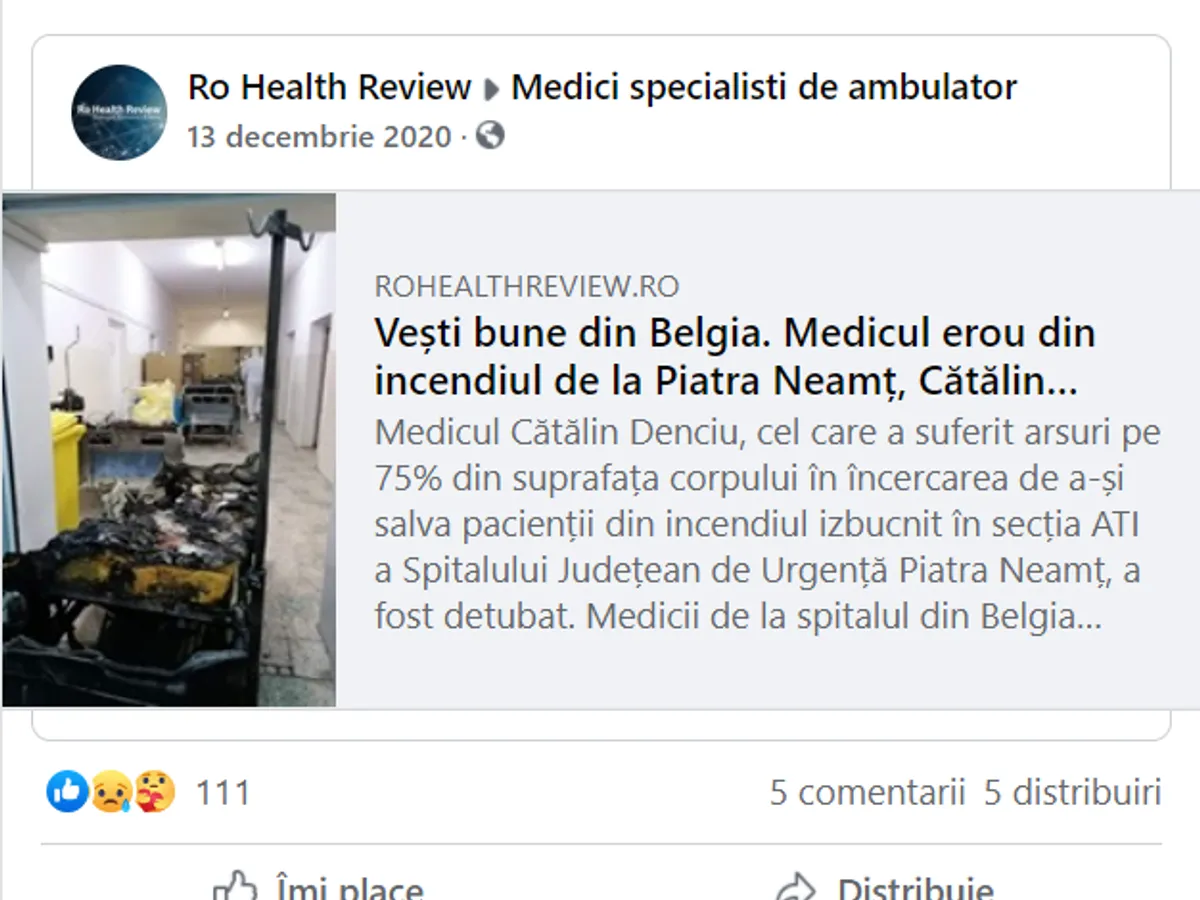Show the 111 reactions list
The height and width of the screenshot is (900, 1200).
(222, 793)
